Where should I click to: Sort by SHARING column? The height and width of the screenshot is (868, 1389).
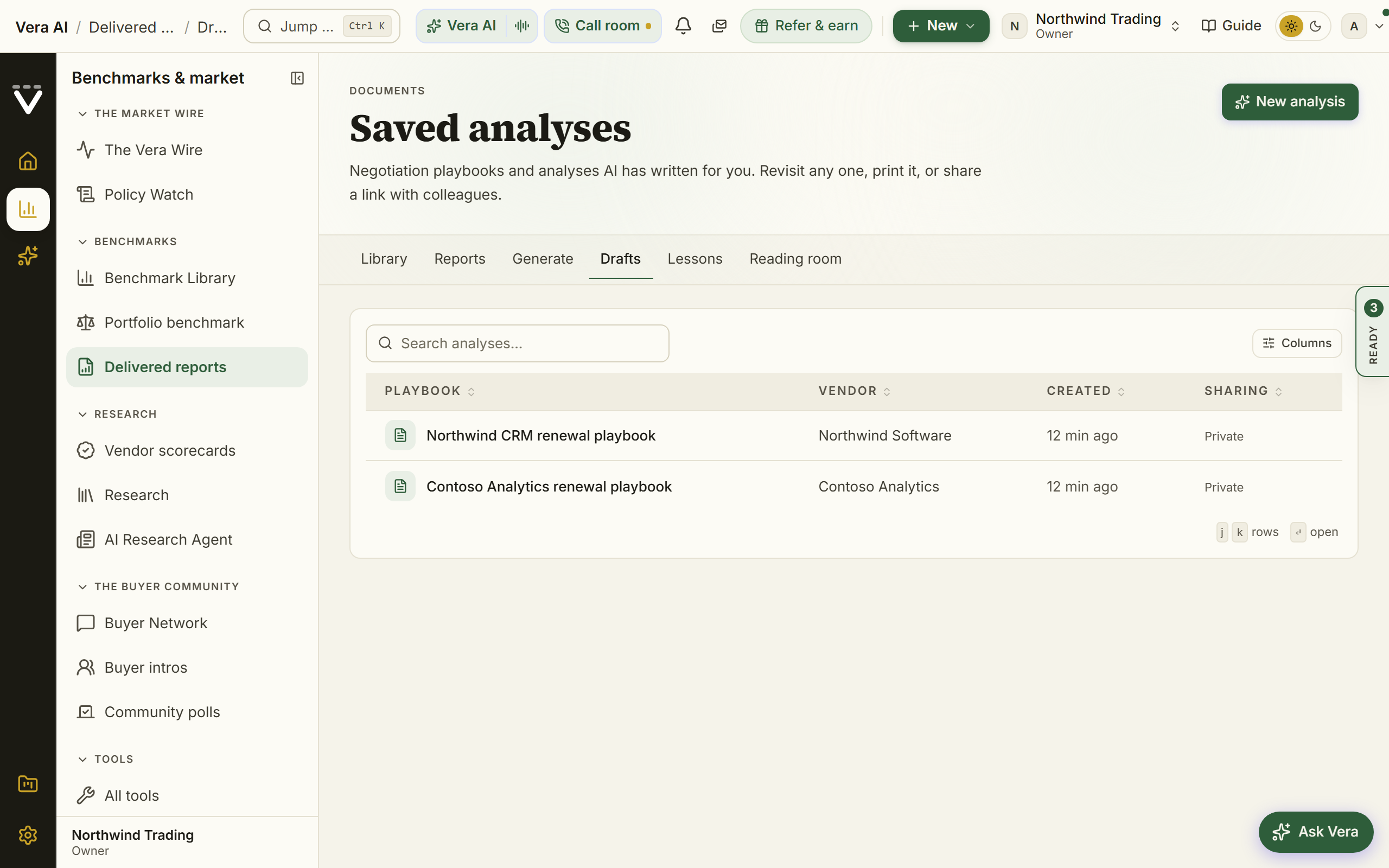[1243, 391]
